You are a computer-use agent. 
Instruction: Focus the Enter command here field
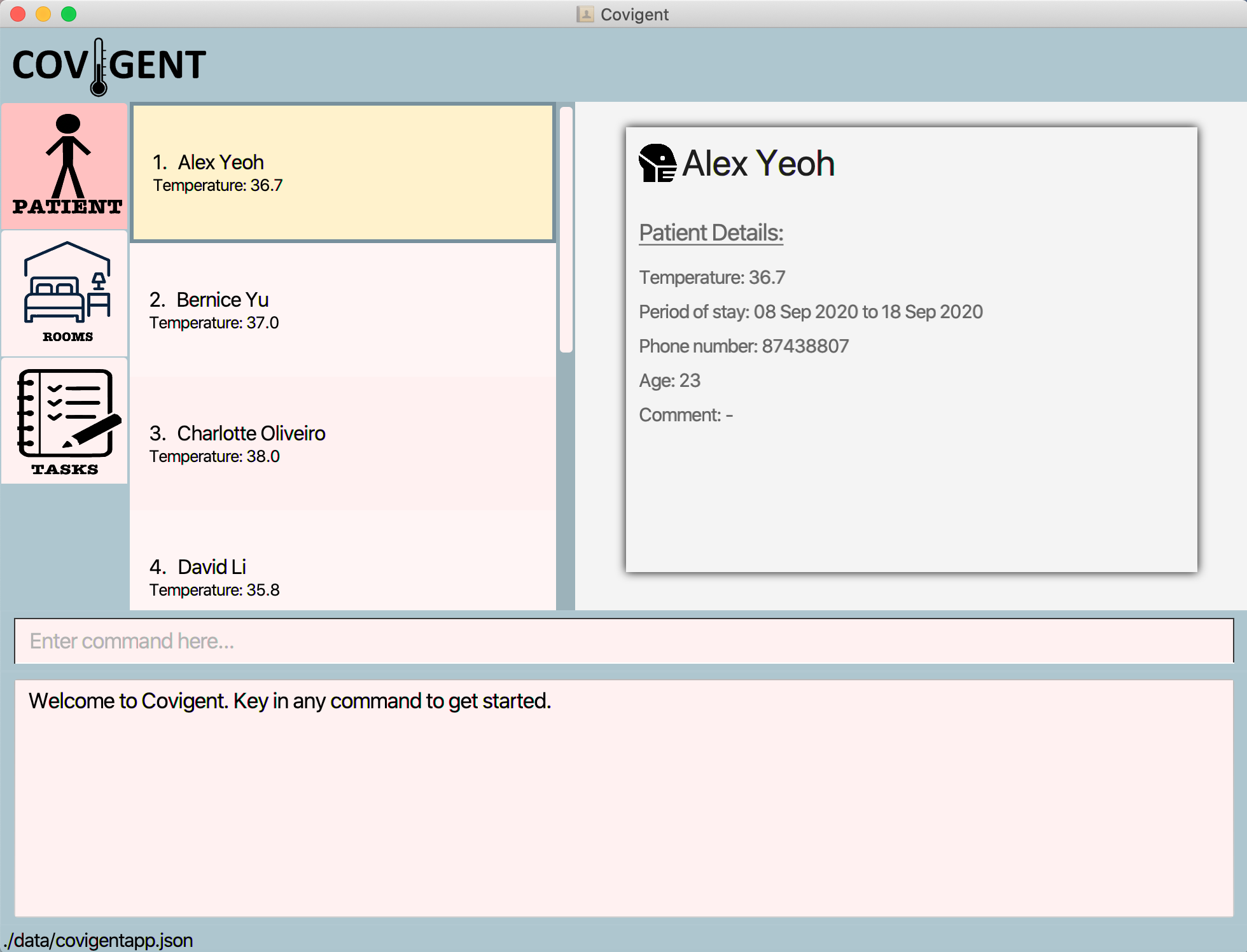(623, 641)
